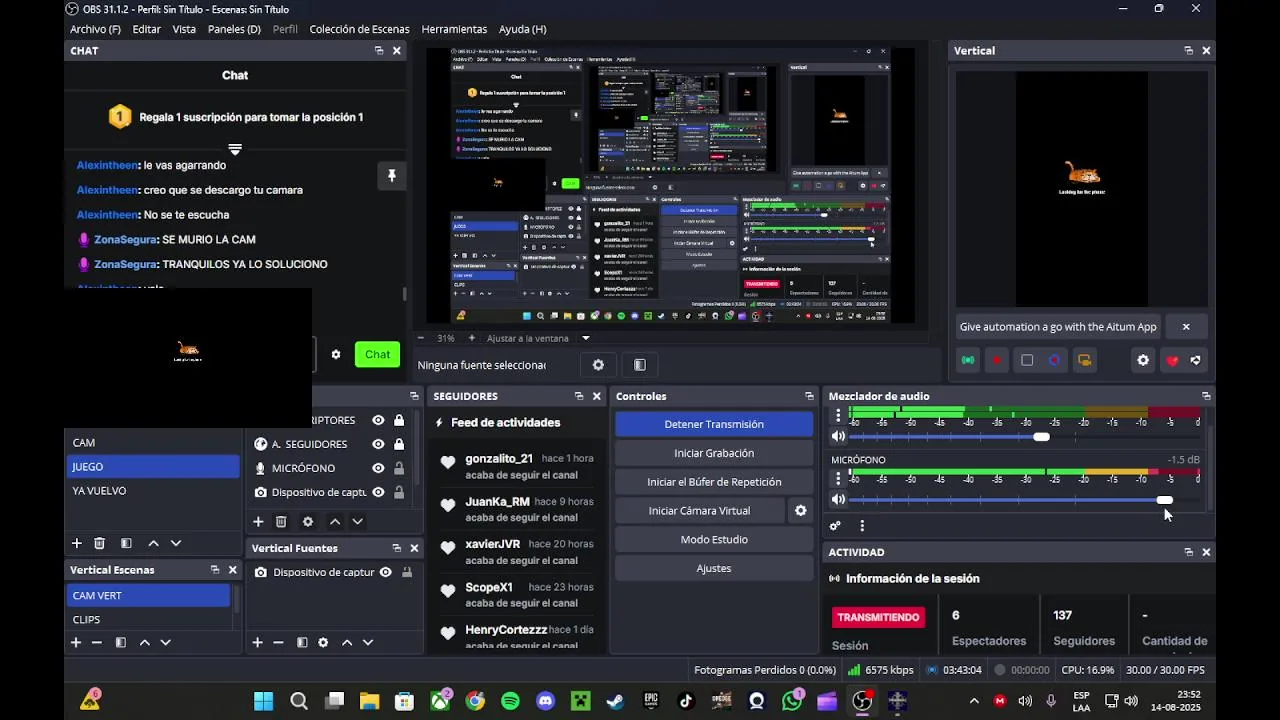The height and width of the screenshot is (720, 1280).
Task: Undock the Controles panel
Action: coord(809,396)
